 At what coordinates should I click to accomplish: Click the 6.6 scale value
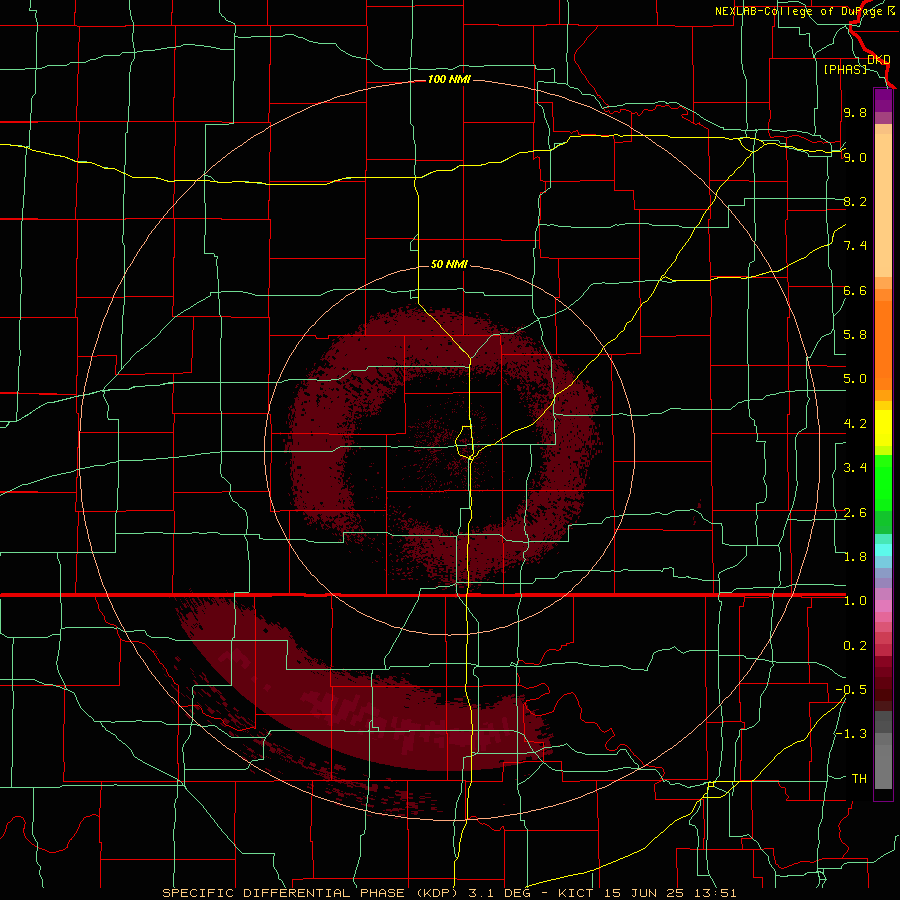tap(855, 290)
